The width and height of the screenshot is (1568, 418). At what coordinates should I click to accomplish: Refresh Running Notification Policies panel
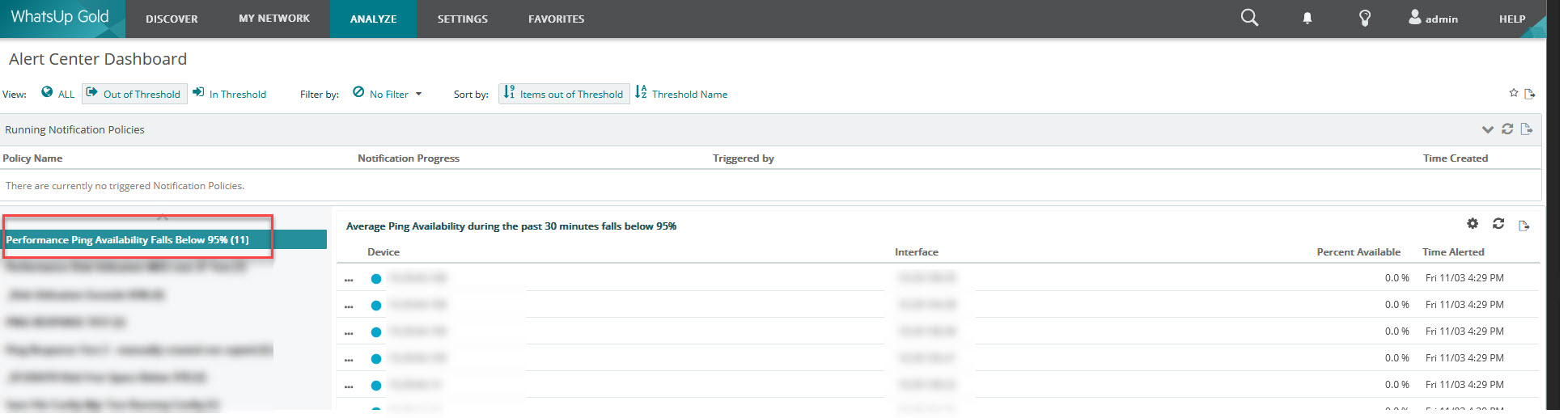coord(1507,129)
